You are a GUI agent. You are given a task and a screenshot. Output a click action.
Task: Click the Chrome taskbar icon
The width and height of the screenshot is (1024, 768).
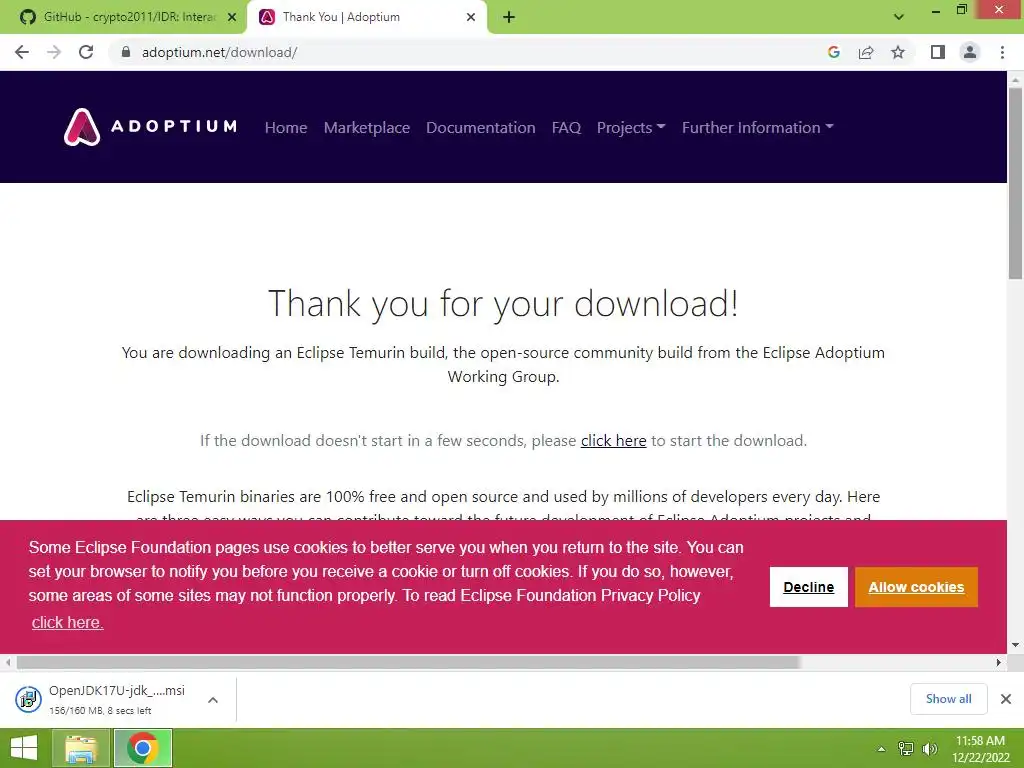tap(143, 748)
